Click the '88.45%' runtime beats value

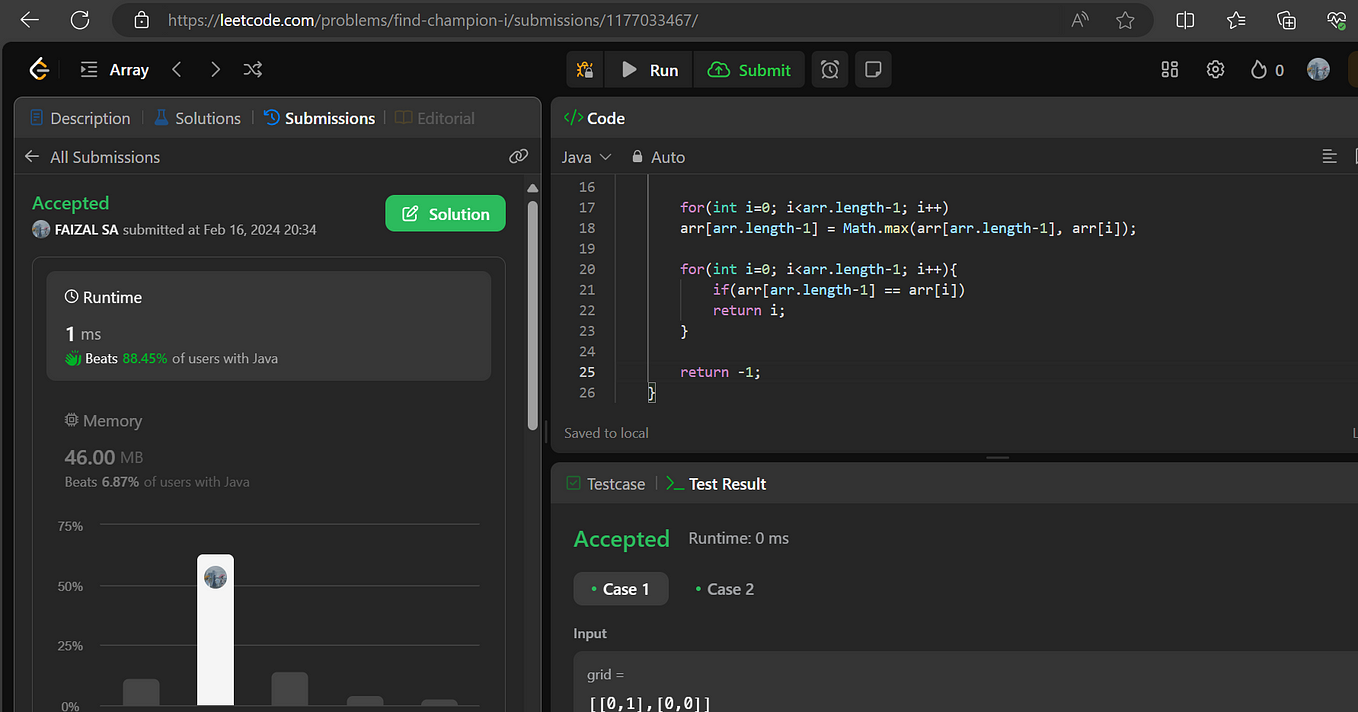coord(145,358)
